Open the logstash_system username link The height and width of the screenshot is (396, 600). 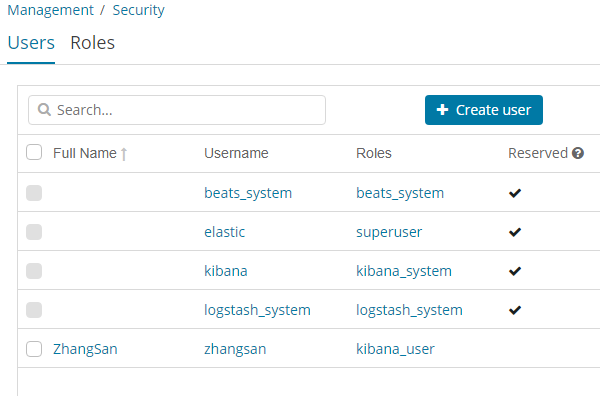click(x=257, y=310)
